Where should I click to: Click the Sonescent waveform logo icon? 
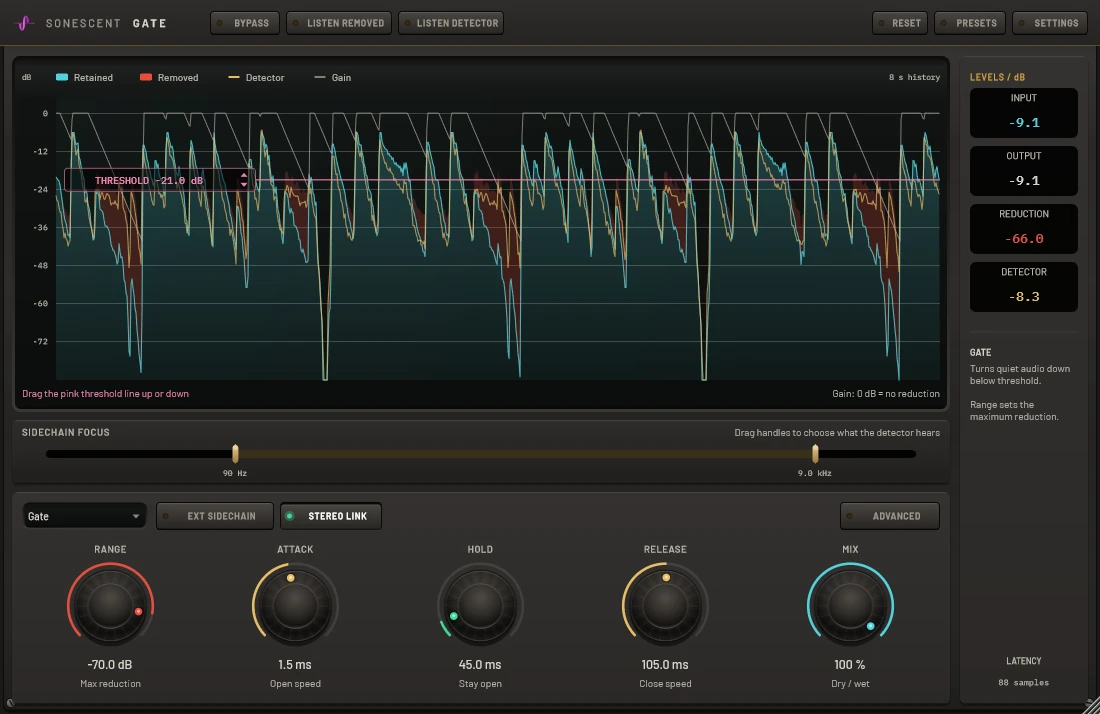click(x=24, y=23)
